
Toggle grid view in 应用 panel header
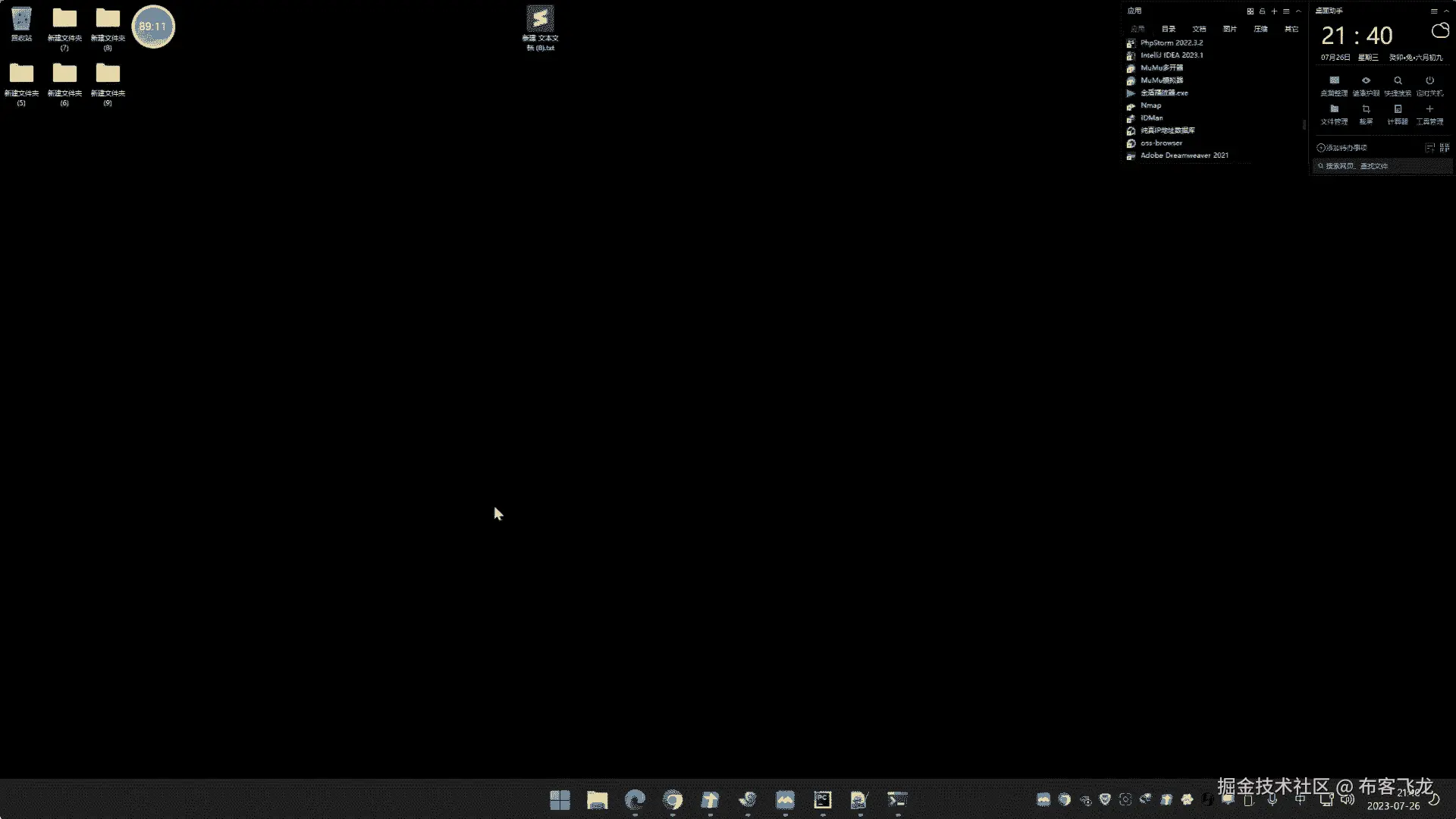click(x=1250, y=11)
